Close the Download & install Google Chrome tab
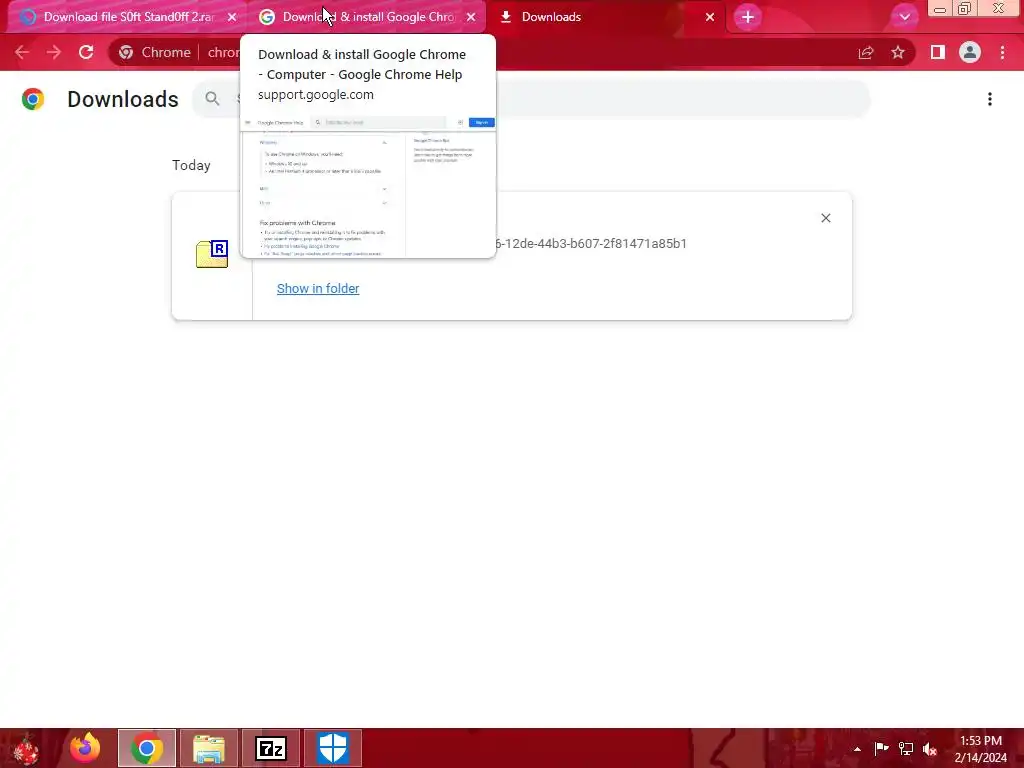The height and width of the screenshot is (768, 1024). [x=471, y=17]
